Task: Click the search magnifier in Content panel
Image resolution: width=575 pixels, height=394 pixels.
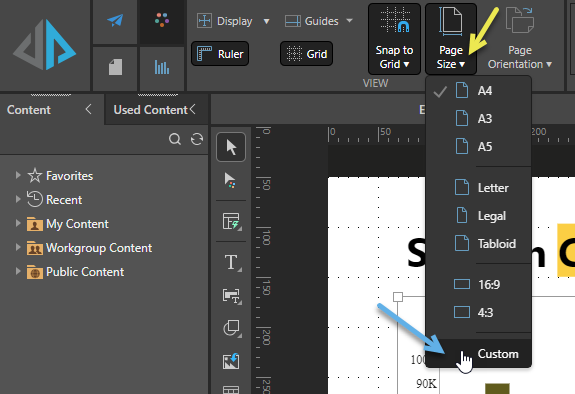Action: [175, 139]
